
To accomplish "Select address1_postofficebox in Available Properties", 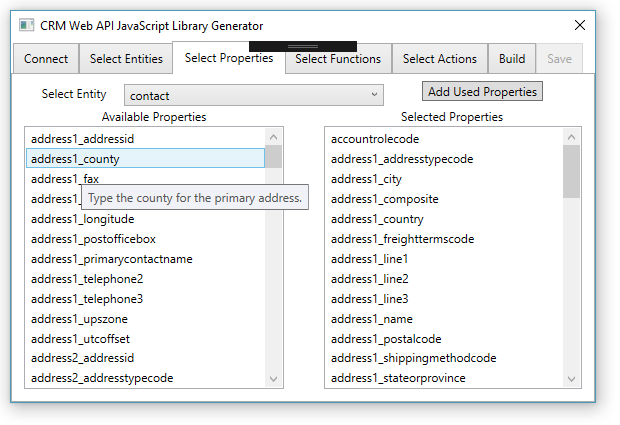I will tap(146, 239).
